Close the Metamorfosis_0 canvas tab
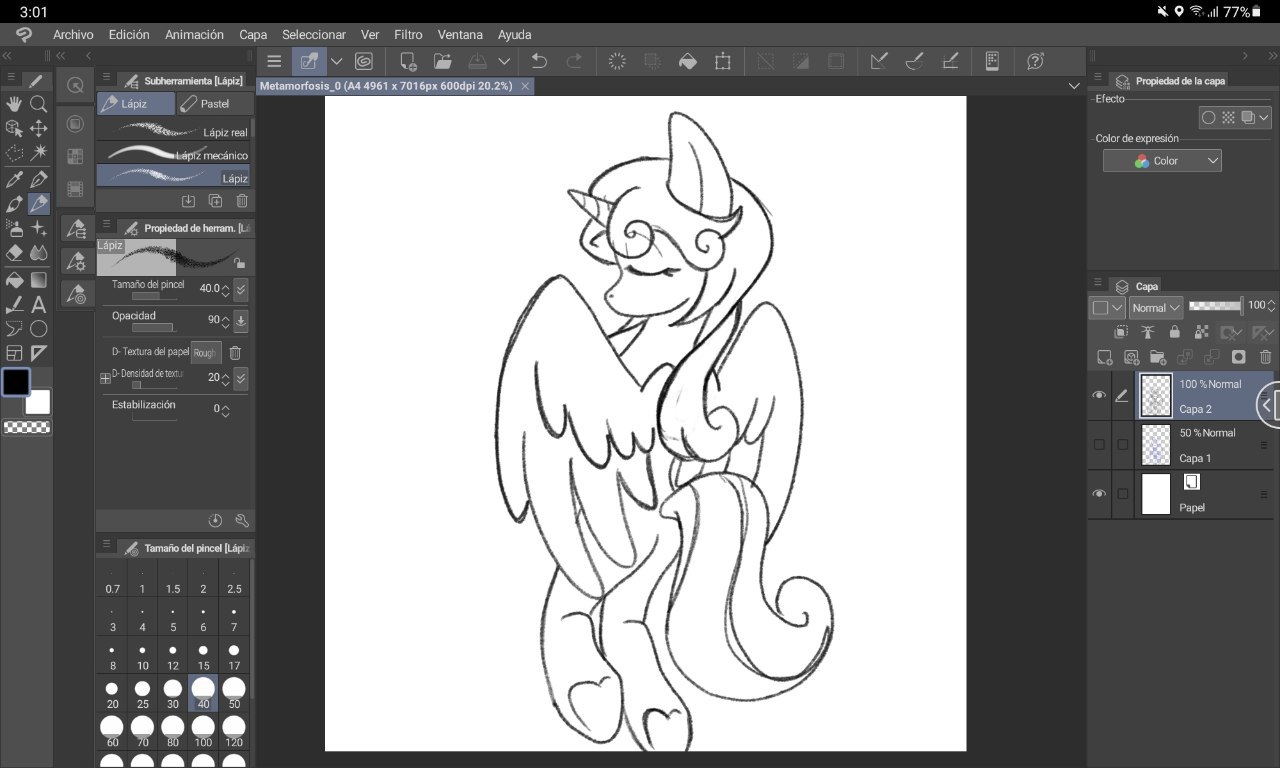 525,86
